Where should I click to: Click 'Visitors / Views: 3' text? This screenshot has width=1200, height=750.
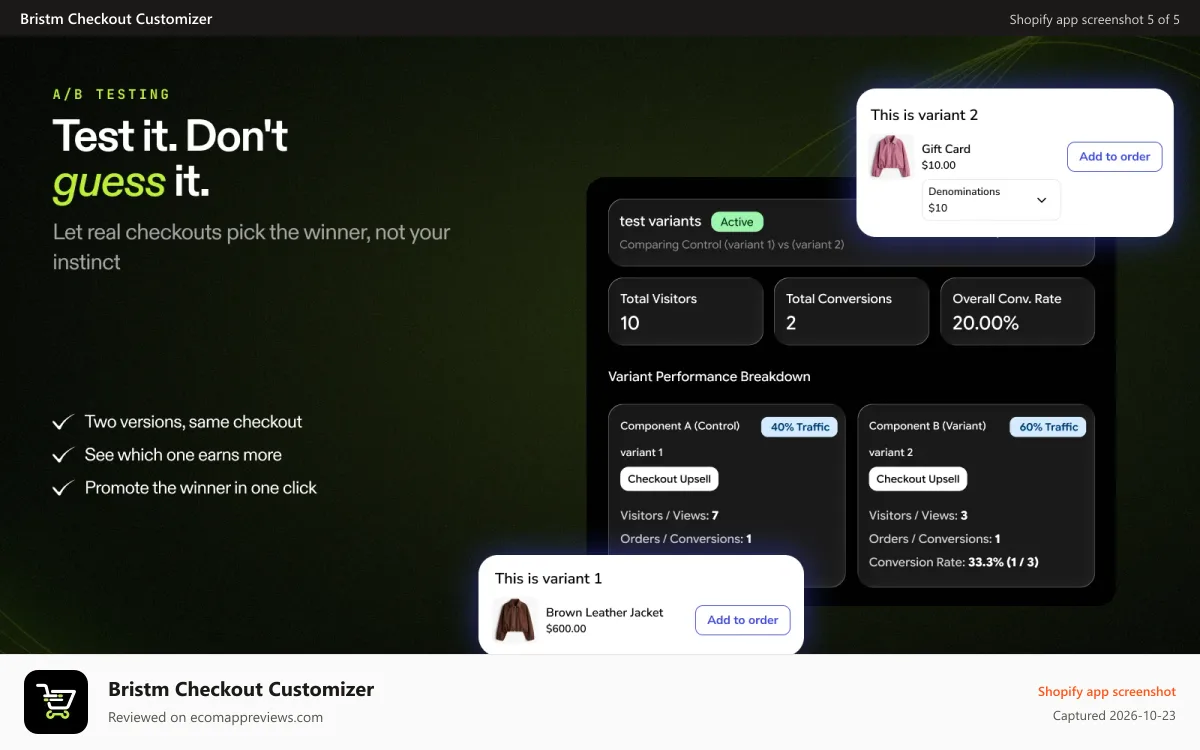click(x=918, y=516)
